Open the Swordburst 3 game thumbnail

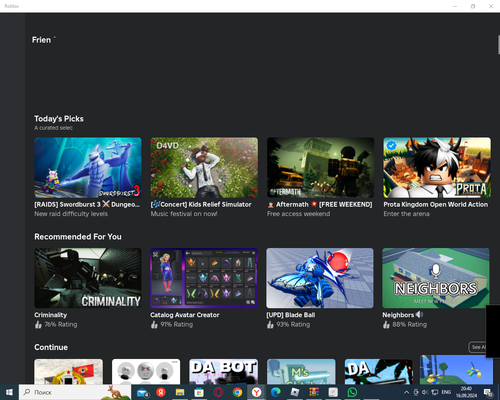click(x=88, y=167)
